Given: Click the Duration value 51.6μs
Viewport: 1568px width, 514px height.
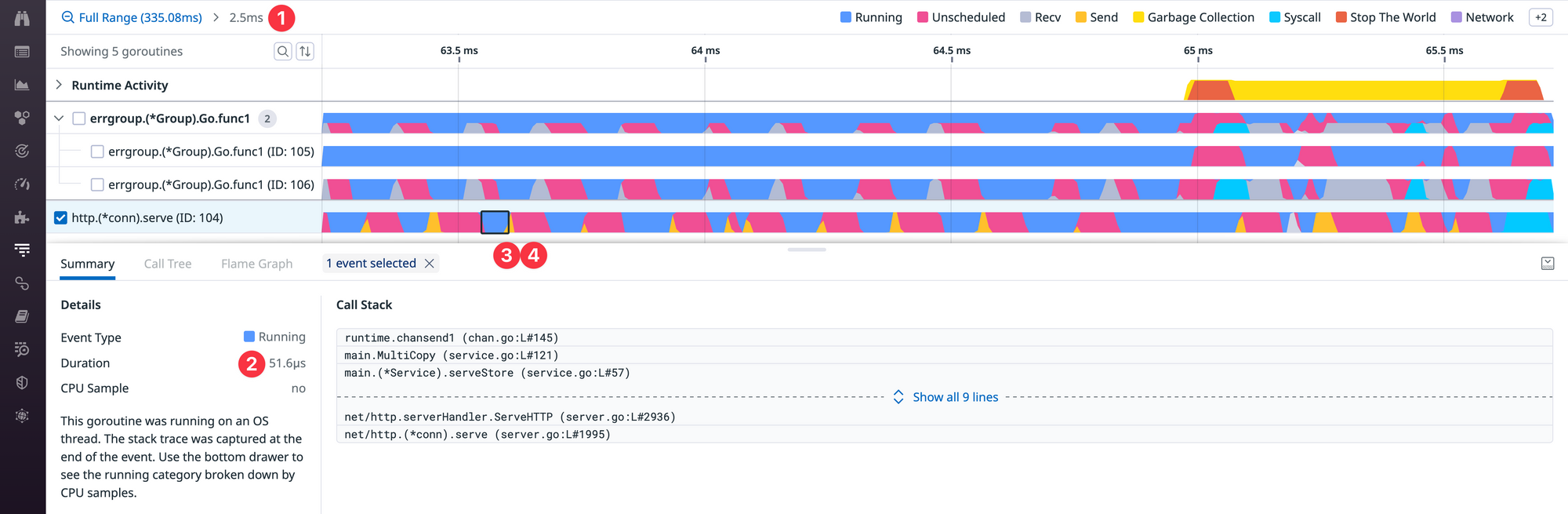Looking at the screenshot, I should point(287,363).
